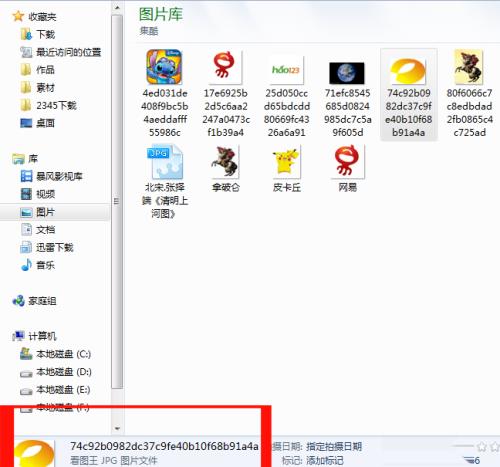500x467 pixels.
Task: Select the 皮卡丘 Pikachu thumbnail
Action: [286, 162]
